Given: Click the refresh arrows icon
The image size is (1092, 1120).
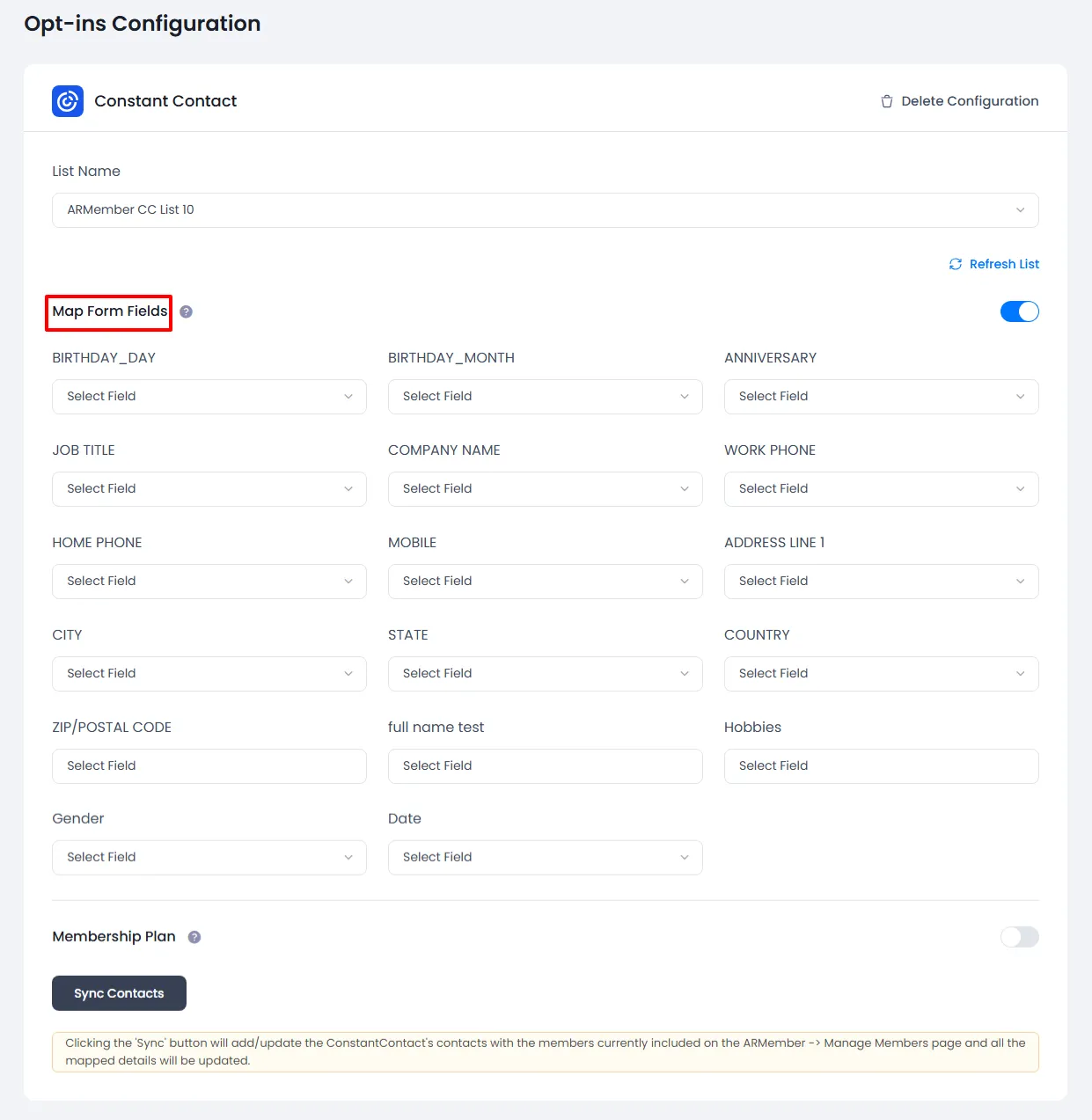Looking at the screenshot, I should [955, 264].
